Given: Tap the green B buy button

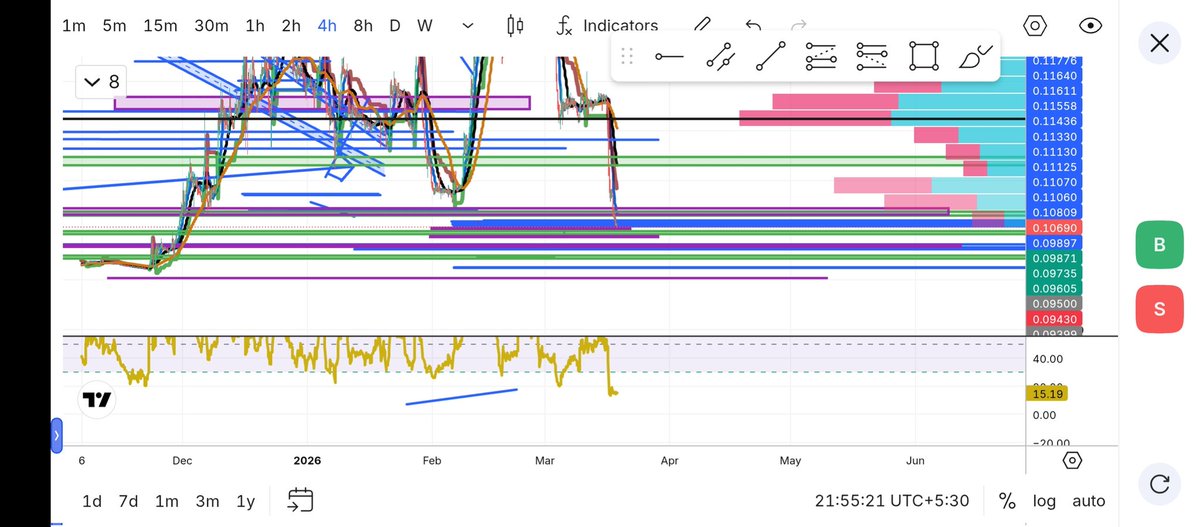Looking at the screenshot, I should coord(1159,245).
